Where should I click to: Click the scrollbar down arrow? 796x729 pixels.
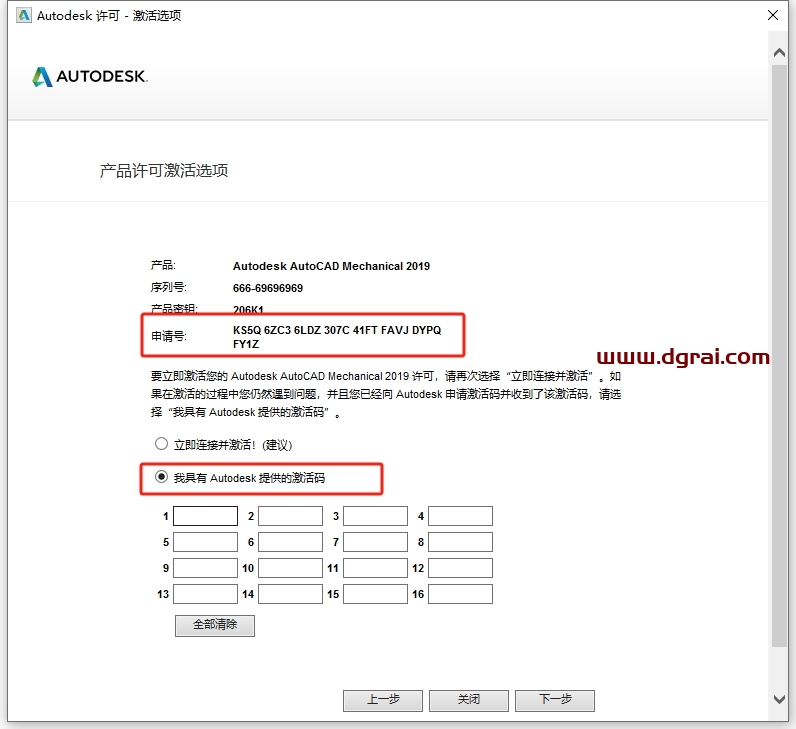tap(779, 699)
